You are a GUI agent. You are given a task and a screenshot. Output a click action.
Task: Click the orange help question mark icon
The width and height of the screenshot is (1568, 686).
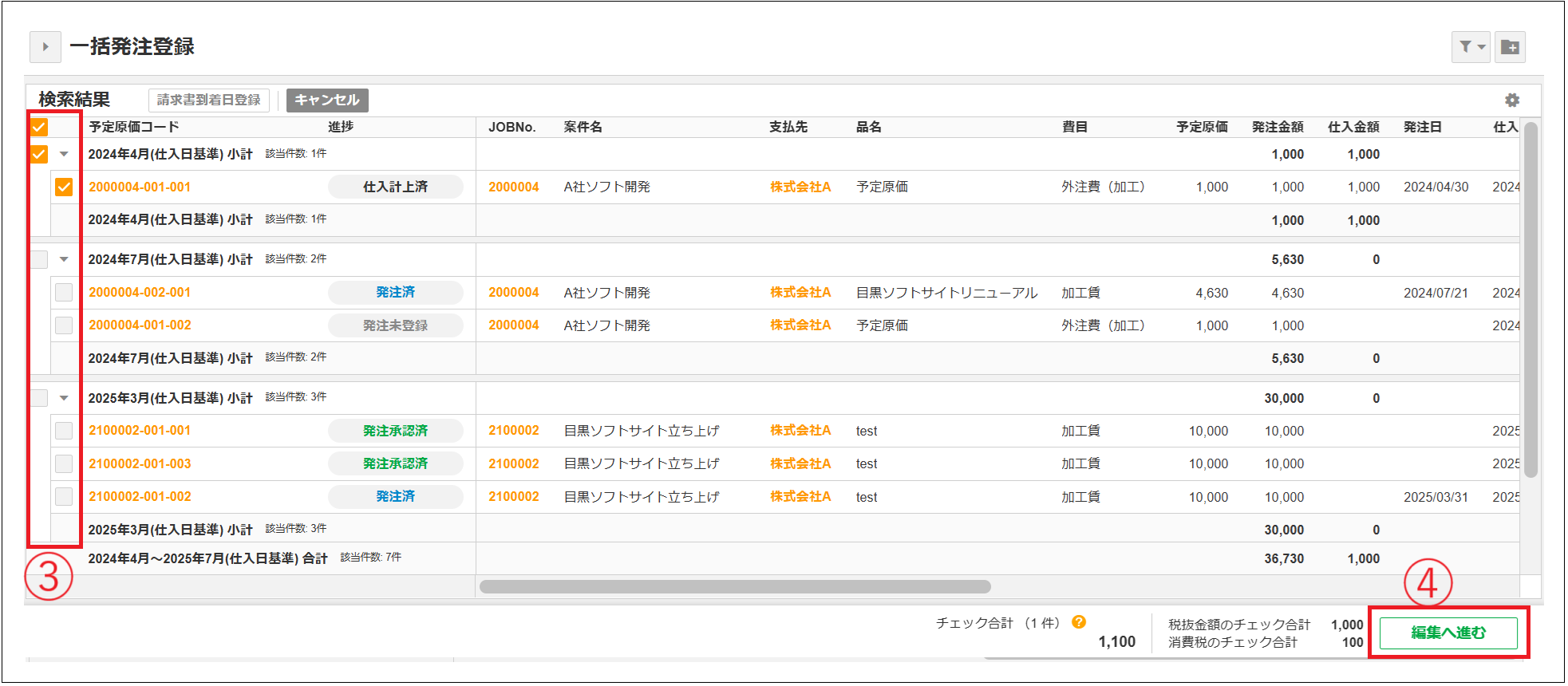click(x=1079, y=622)
